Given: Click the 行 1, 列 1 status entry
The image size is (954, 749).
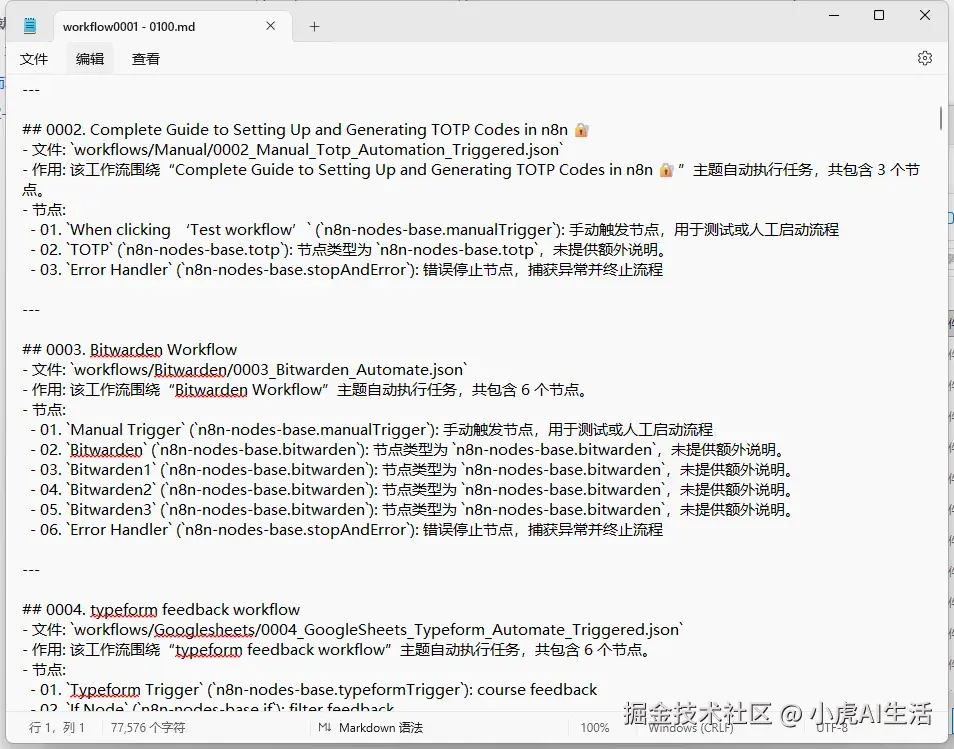Looking at the screenshot, I should [x=57, y=728].
